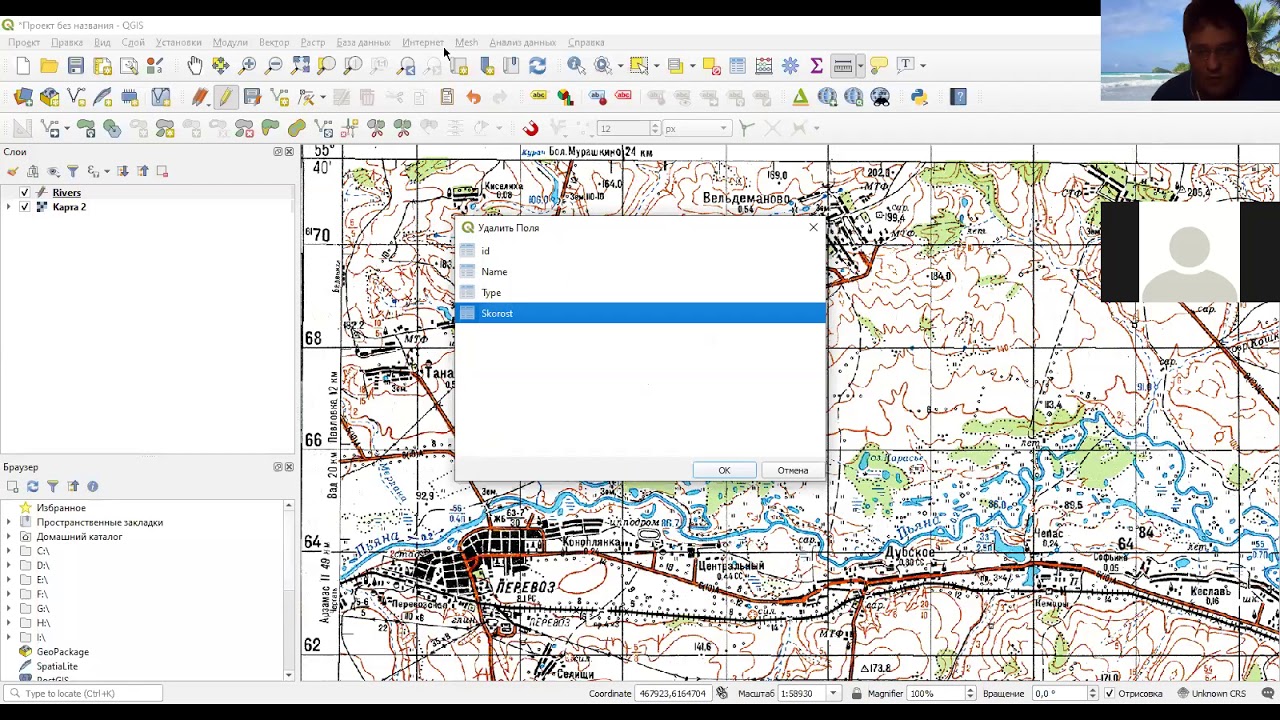Screen dimensions: 1280x720
Task: Expand the Домашний каталог node
Action: point(9,537)
